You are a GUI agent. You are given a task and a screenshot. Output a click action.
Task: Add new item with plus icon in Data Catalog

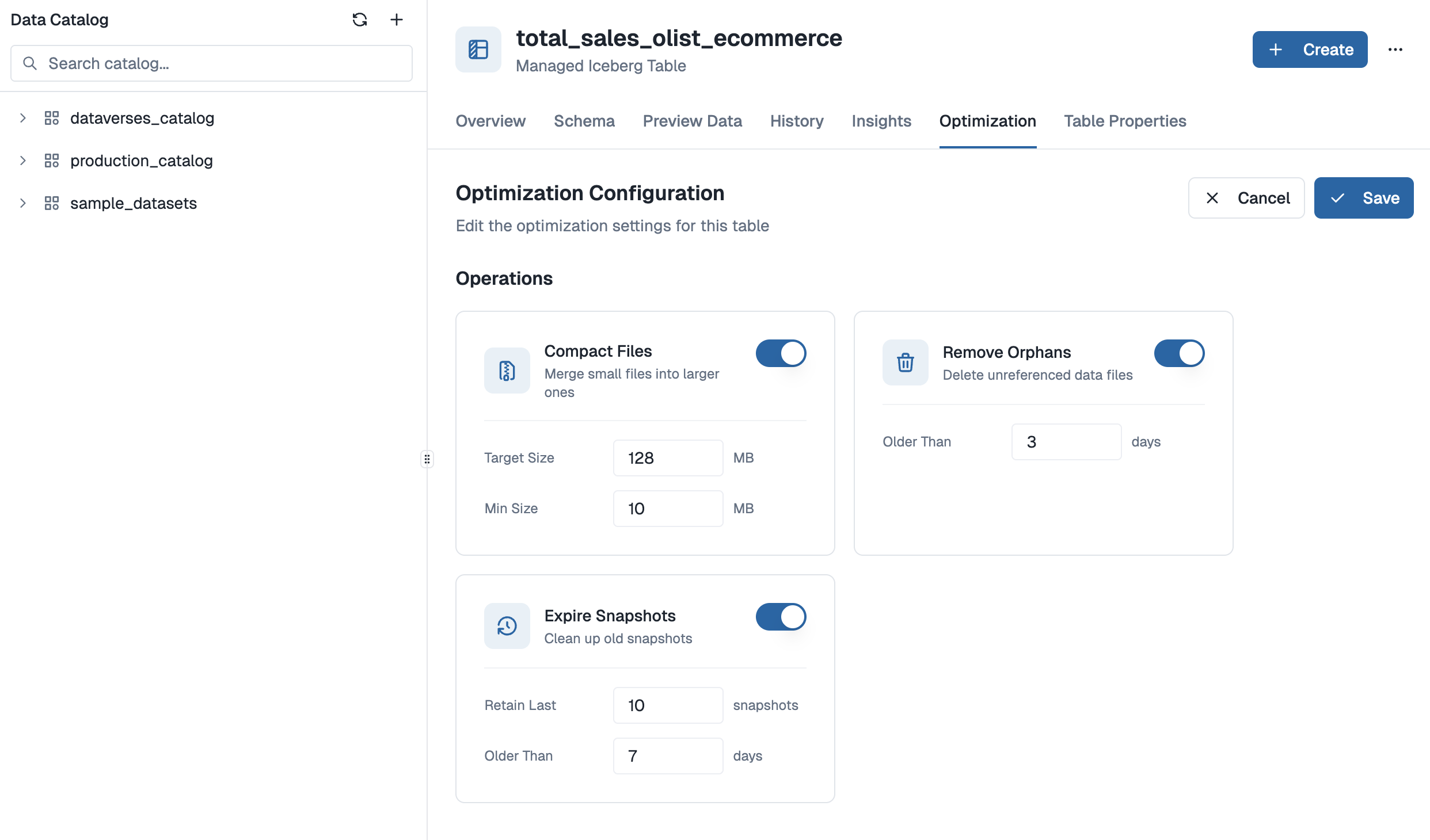(397, 20)
